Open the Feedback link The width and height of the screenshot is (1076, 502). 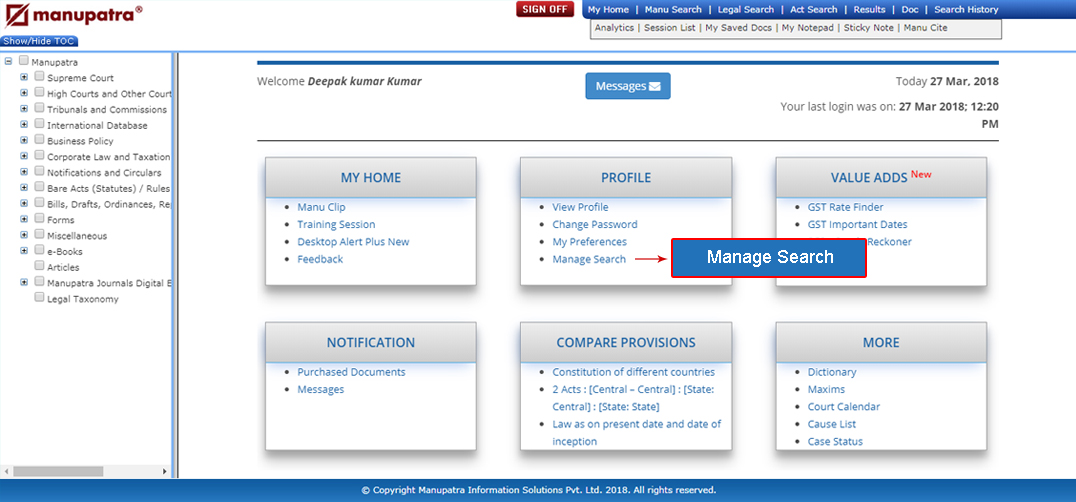tap(320, 259)
